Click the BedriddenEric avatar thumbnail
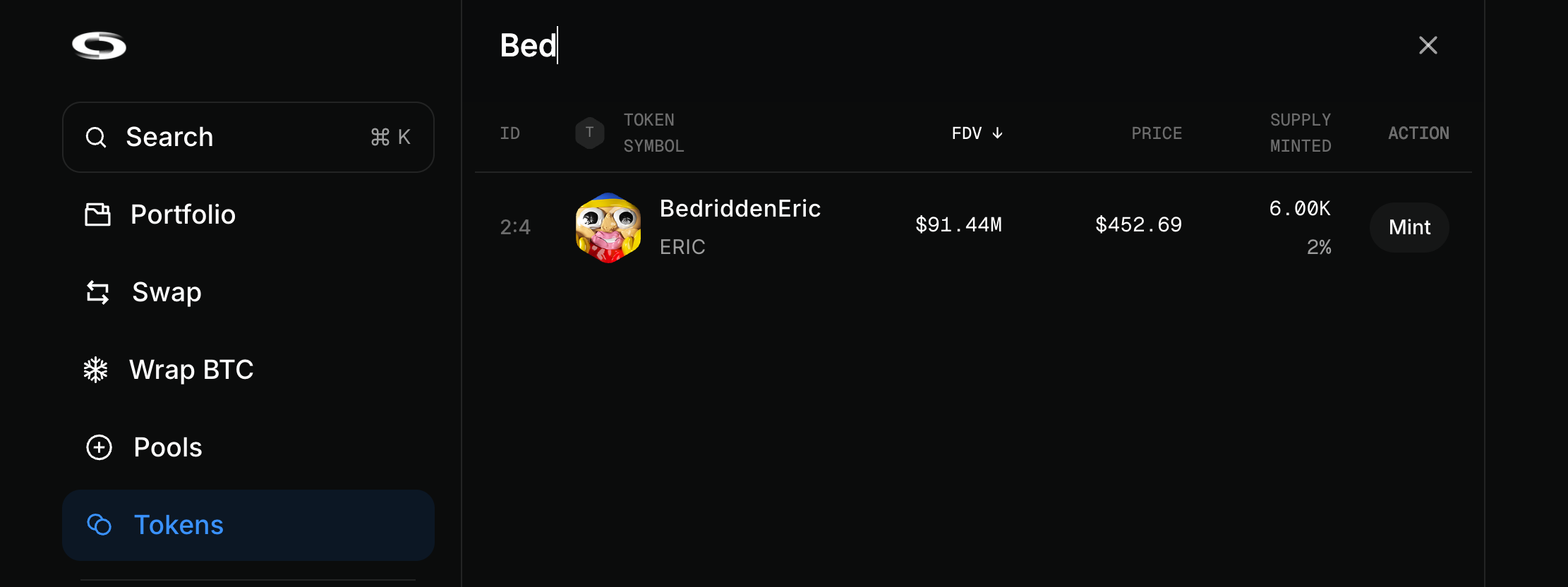This screenshot has height=587, width=1568. (x=608, y=227)
